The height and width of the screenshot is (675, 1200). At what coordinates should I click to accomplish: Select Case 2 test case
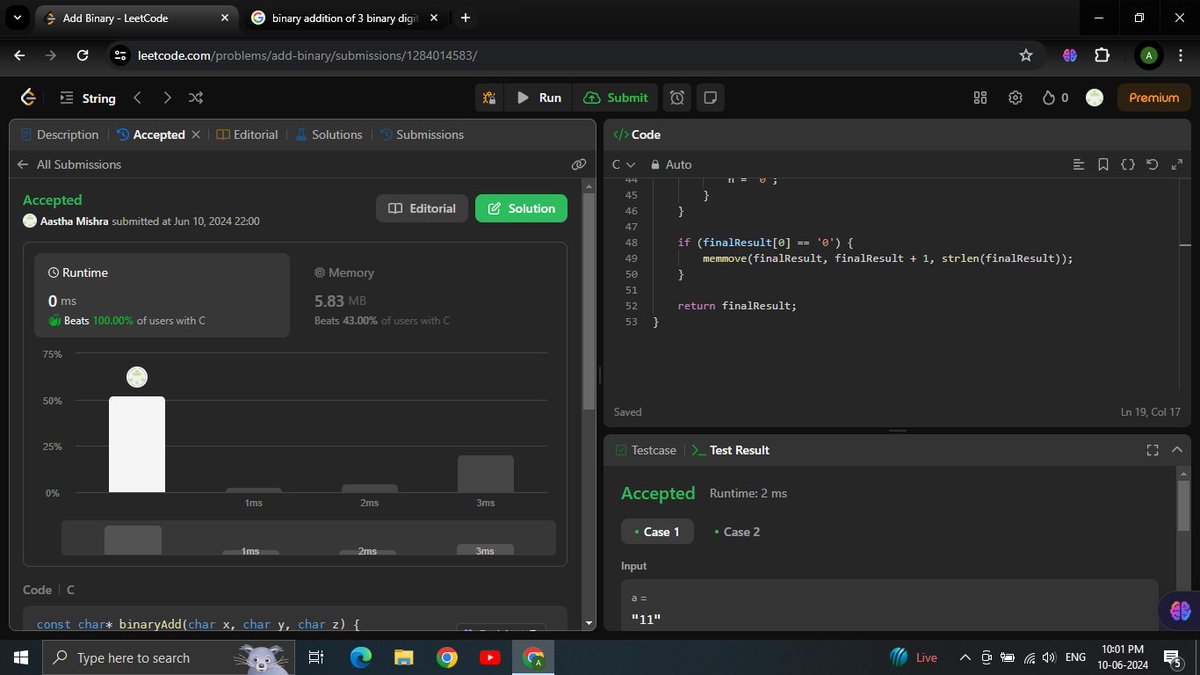(x=737, y=532)
